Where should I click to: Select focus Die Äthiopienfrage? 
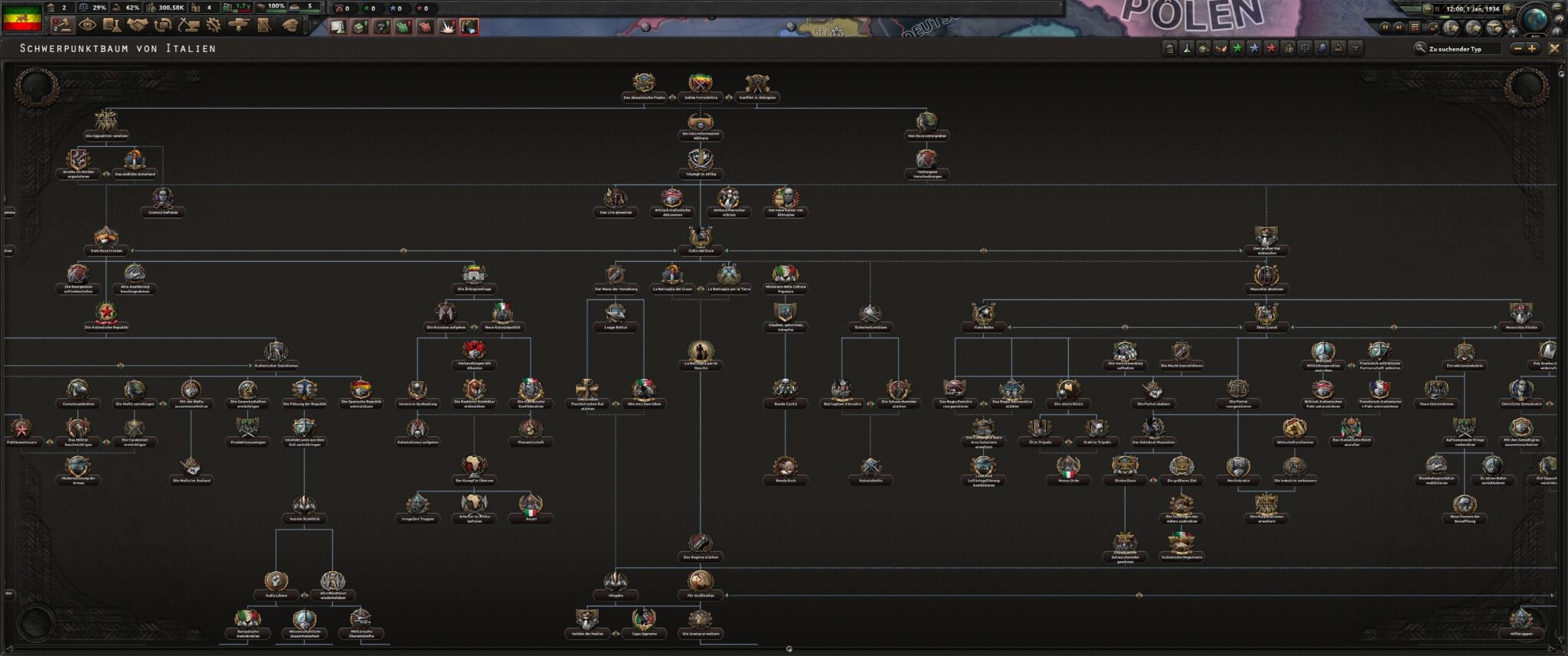[474, 278]
